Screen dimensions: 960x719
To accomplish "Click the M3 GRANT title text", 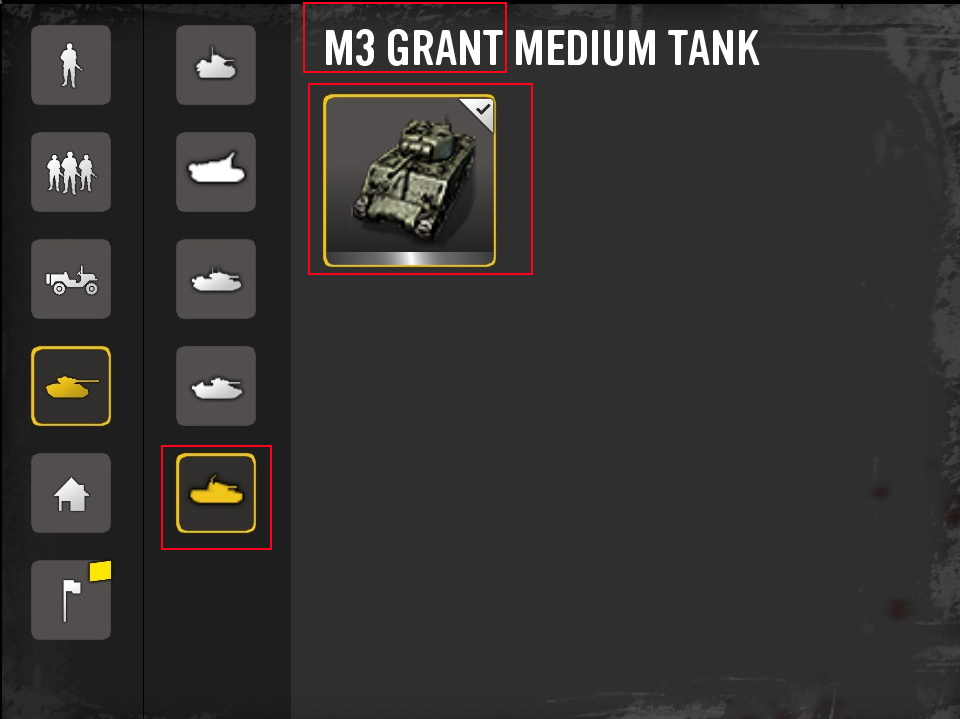I will (x=414, y=48).
